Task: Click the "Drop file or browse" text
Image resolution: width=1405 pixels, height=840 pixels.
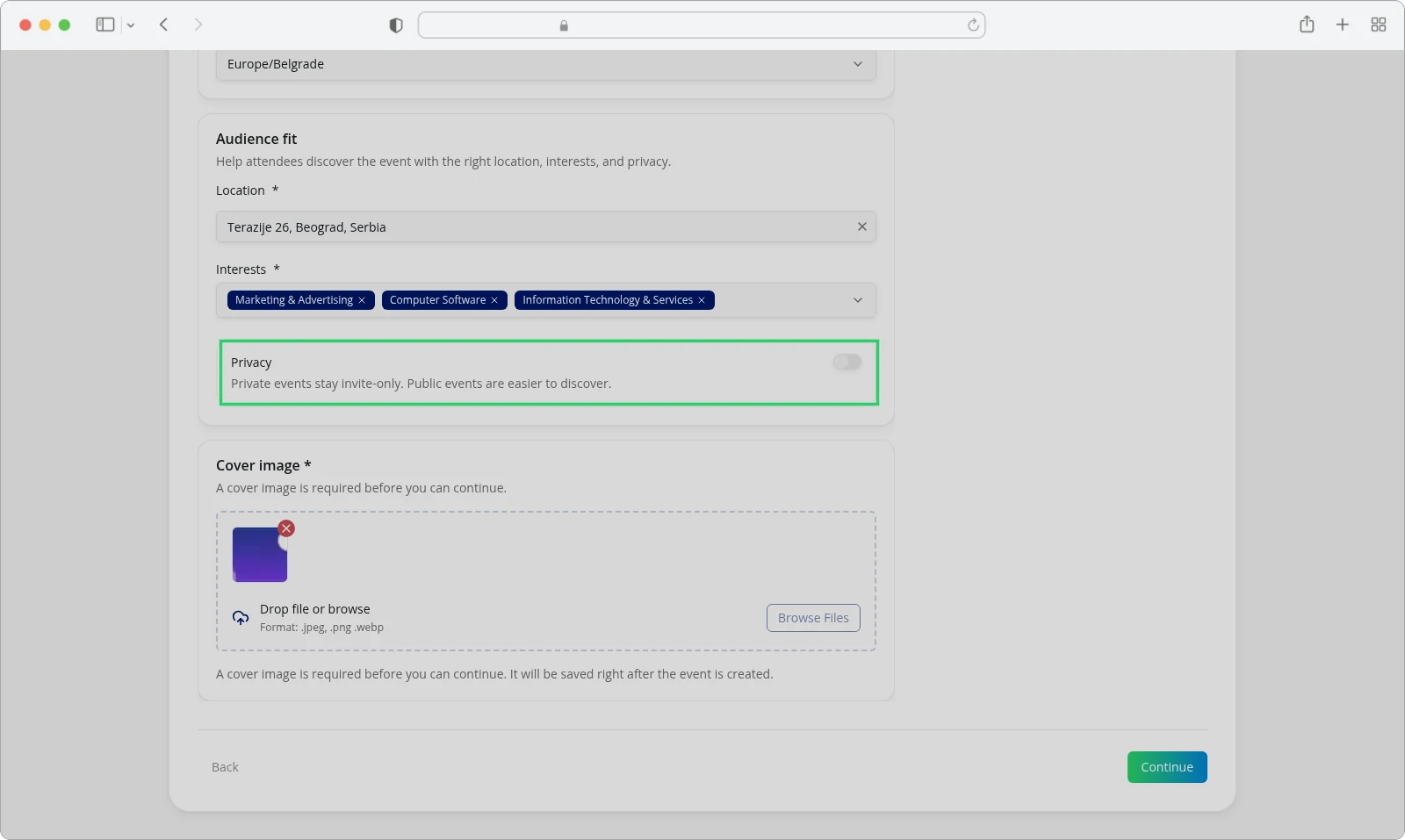Action: [314, 609]
